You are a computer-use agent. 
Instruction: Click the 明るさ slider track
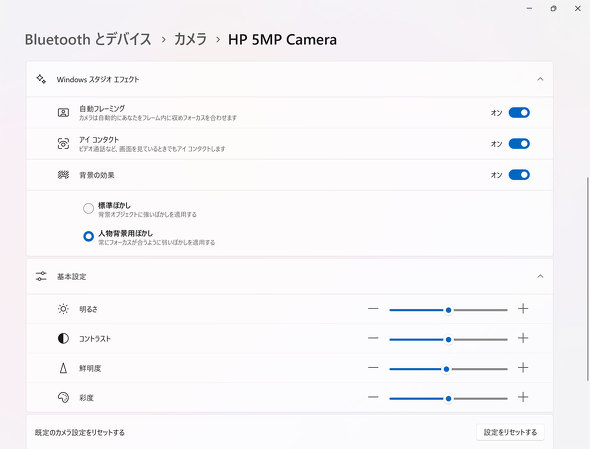pos(448,310)
